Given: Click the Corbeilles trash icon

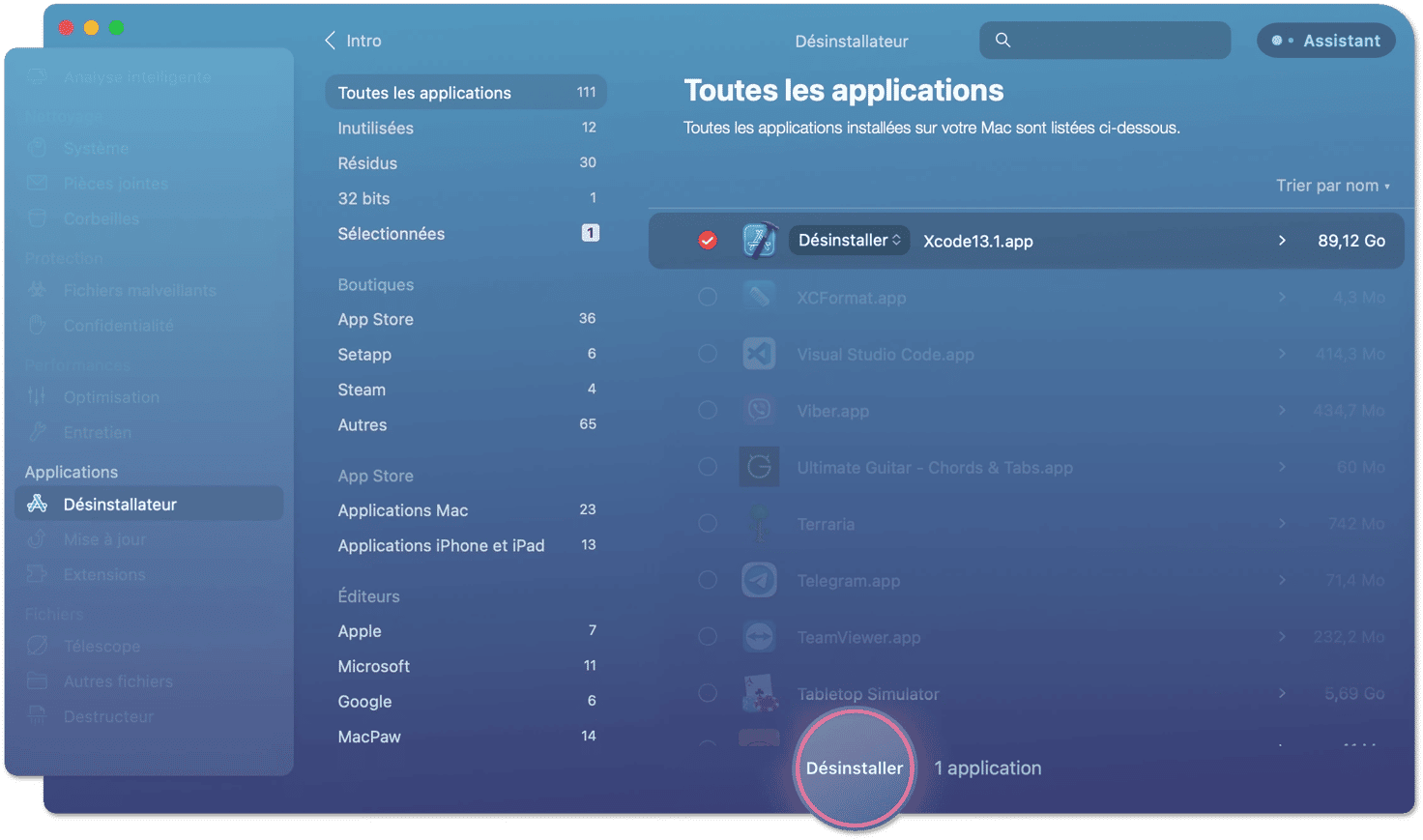Looking at the screenshot, I should pyautogui.click(x=37, y=218).
